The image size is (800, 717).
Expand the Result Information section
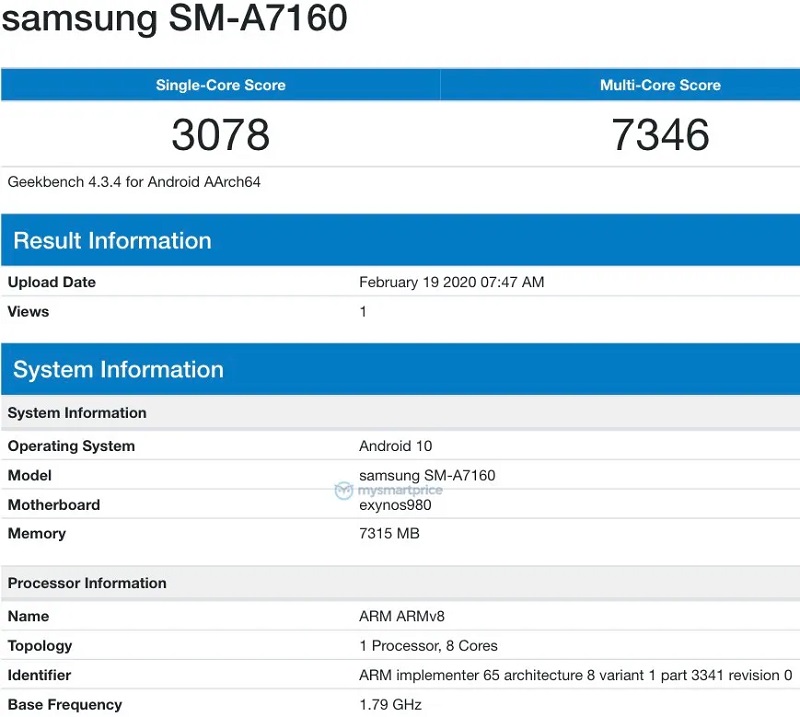point(112,240)
